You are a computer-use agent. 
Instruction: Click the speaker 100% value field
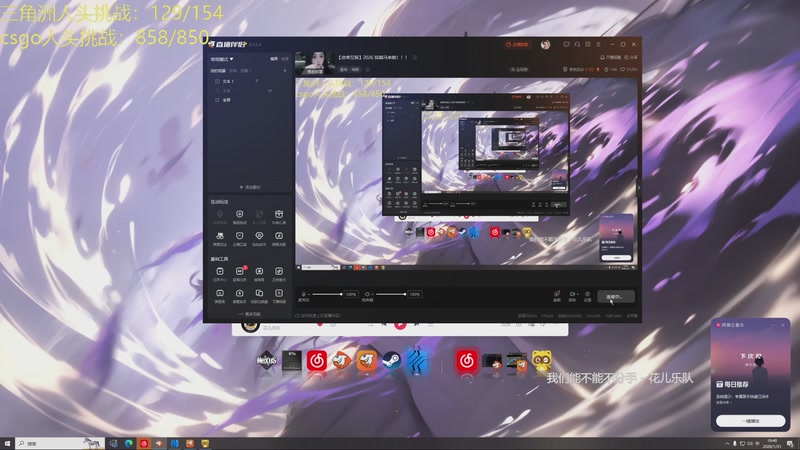coord(415,294)
